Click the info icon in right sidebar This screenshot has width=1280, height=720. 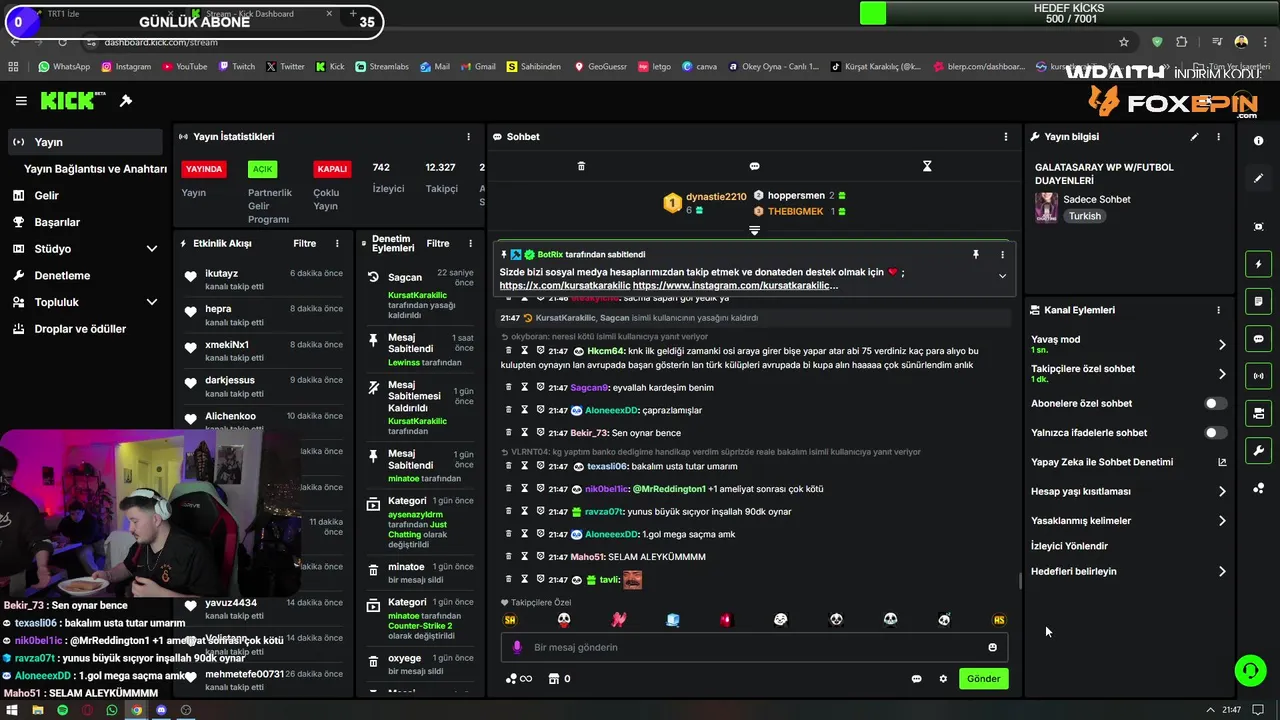tap(1258, 141)
